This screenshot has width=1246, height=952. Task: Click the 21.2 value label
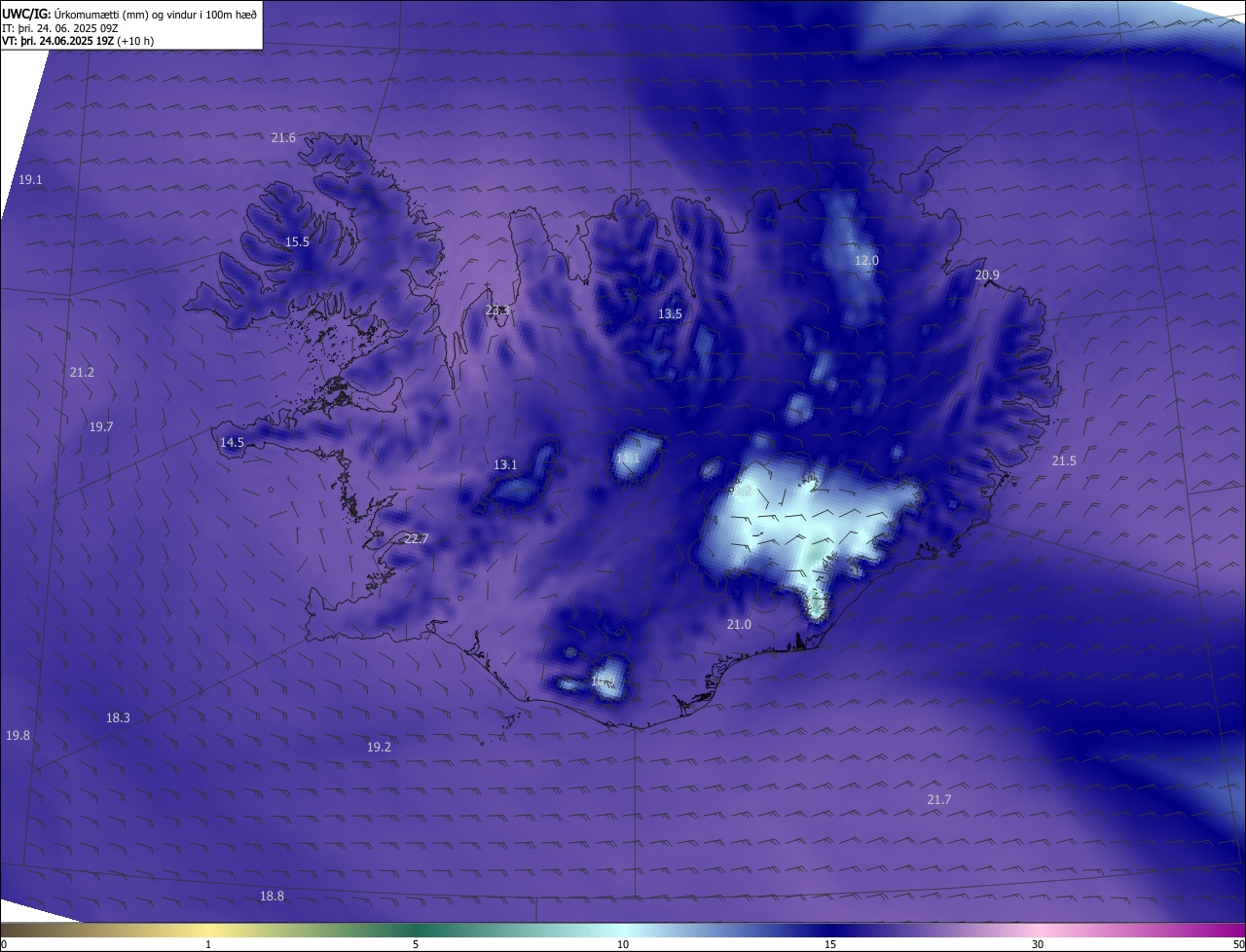(82, 373)
